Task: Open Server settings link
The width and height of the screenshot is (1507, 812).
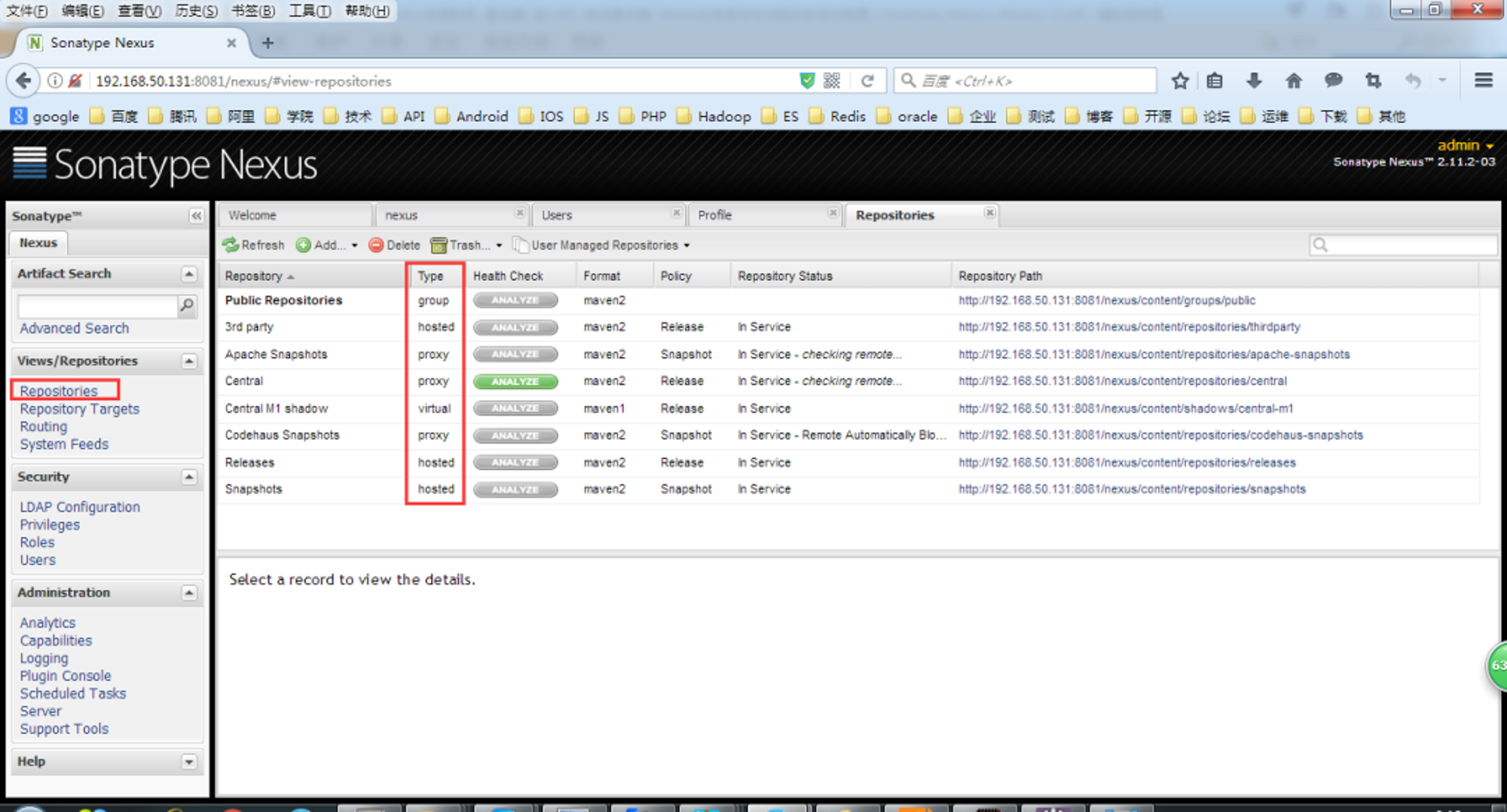Action: [x=41, y=712]
